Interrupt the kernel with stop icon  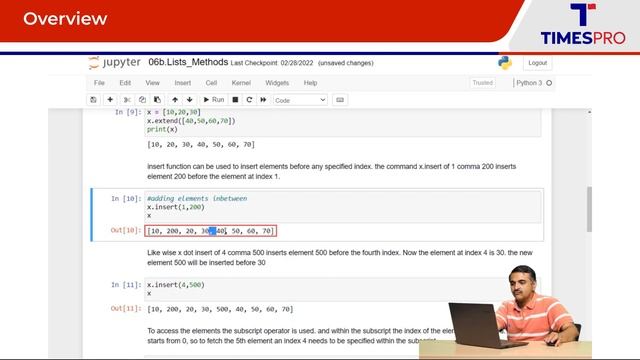click(x=235, y=100)
